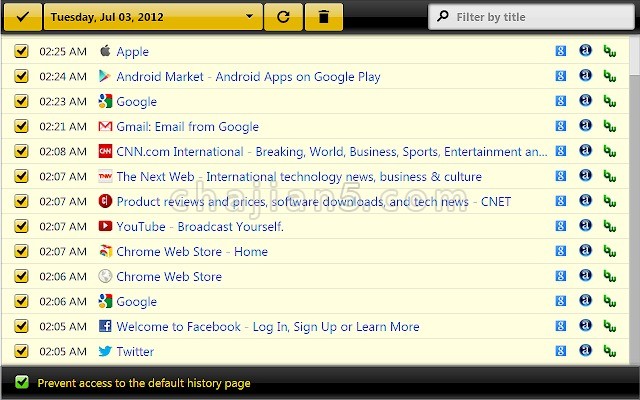Open The Next Web history link
This screenshot has height=400, width=640.
[x=299, y=177]
